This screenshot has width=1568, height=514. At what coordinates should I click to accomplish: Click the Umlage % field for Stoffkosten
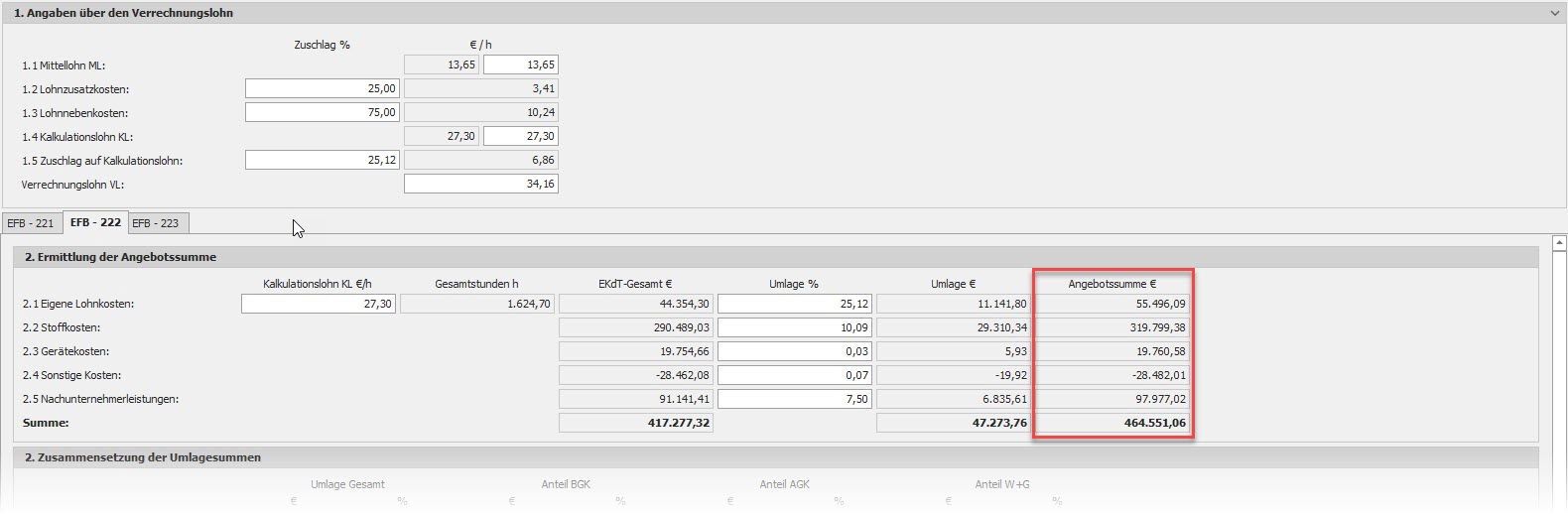(x=794, y=327)
